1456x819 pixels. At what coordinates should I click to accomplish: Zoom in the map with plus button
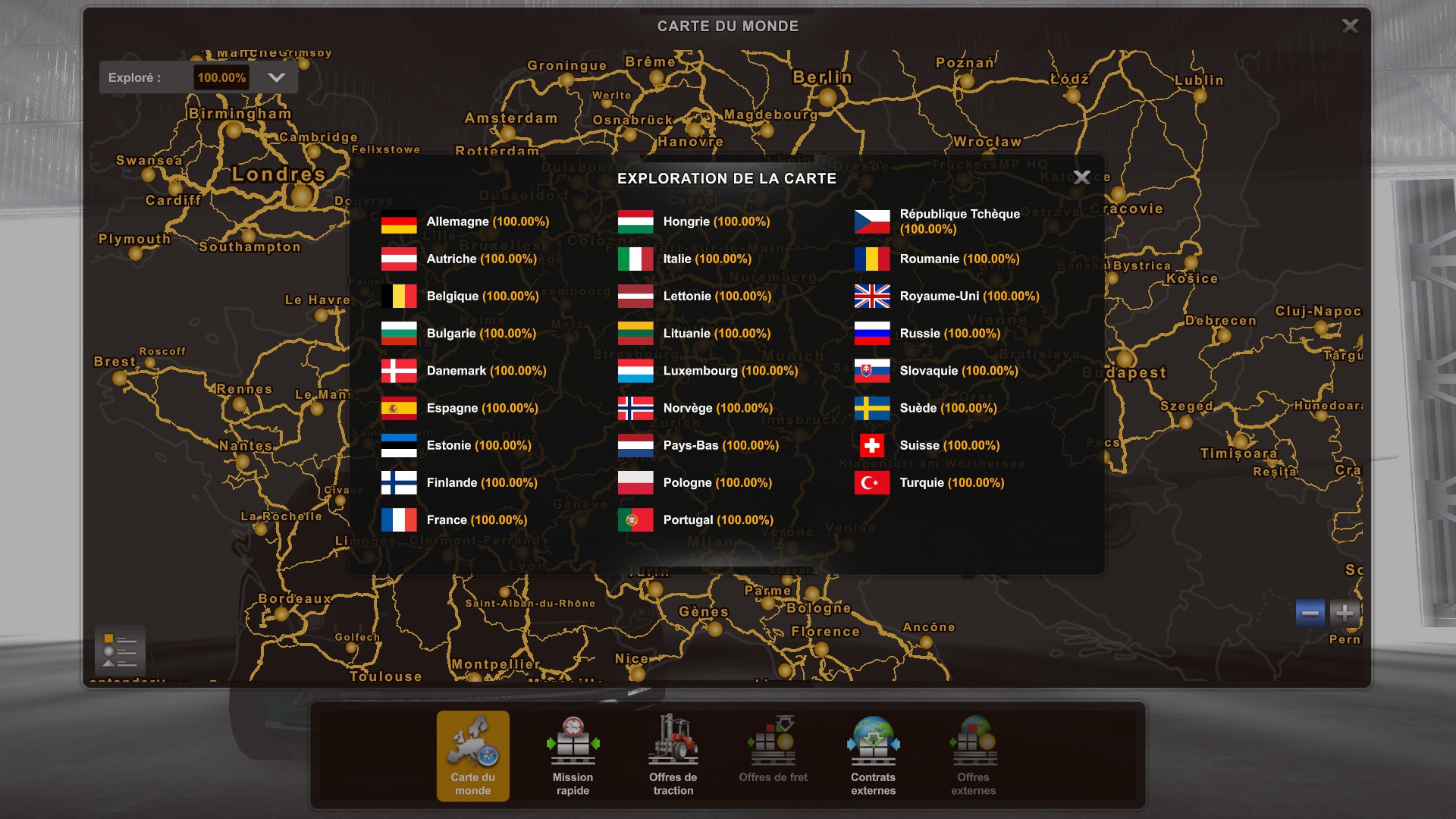pos(1345,613)
